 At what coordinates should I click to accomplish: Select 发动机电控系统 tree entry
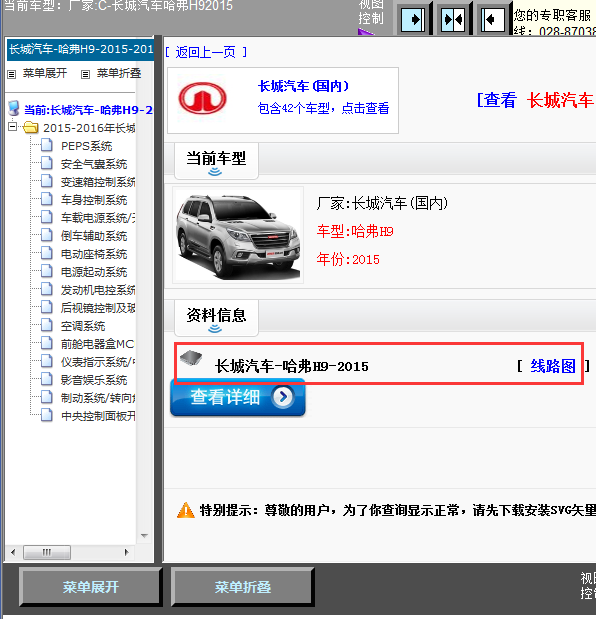coord(98,290)
